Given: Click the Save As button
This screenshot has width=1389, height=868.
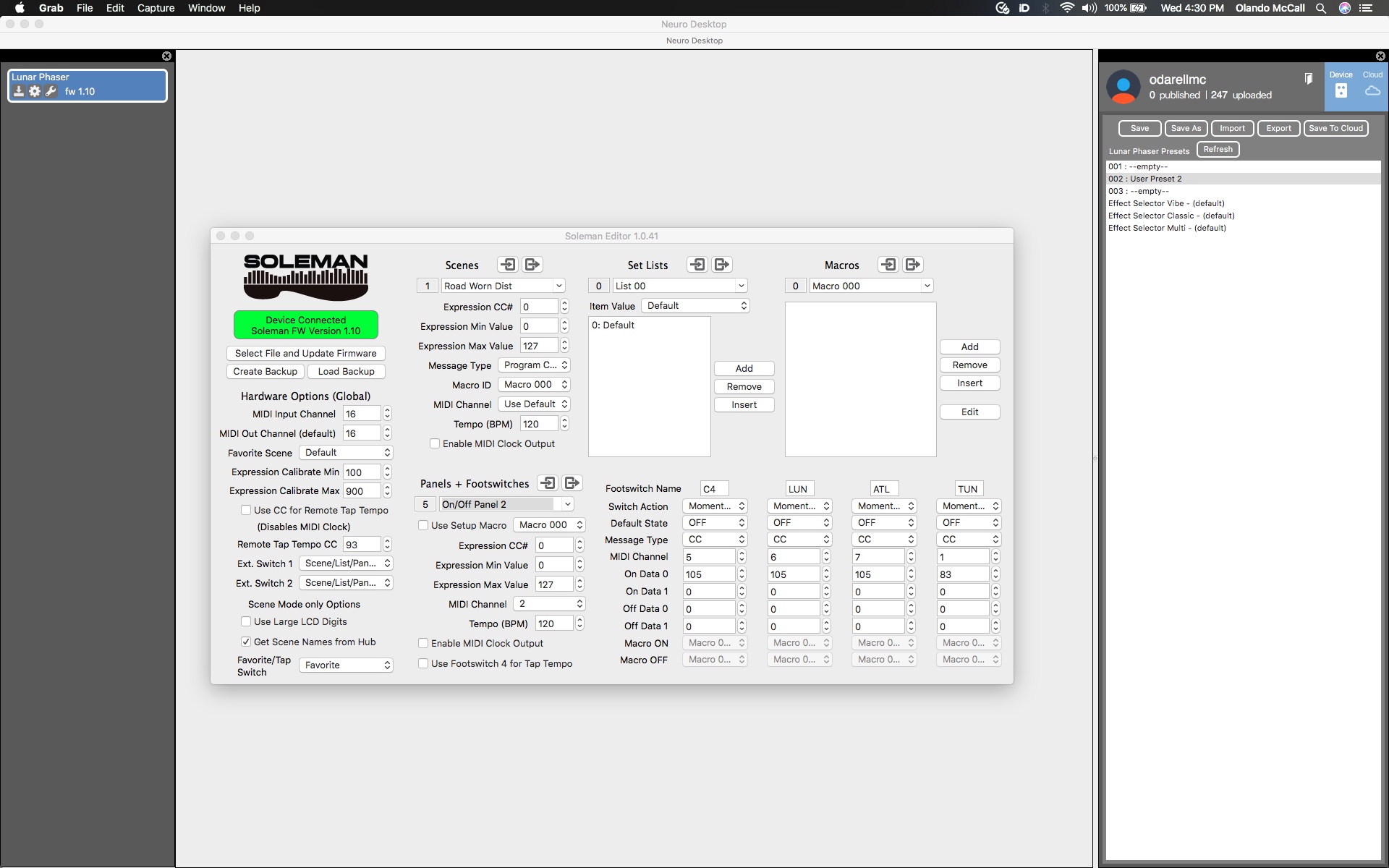Looking at the screenshot, I should [1186, 128].
